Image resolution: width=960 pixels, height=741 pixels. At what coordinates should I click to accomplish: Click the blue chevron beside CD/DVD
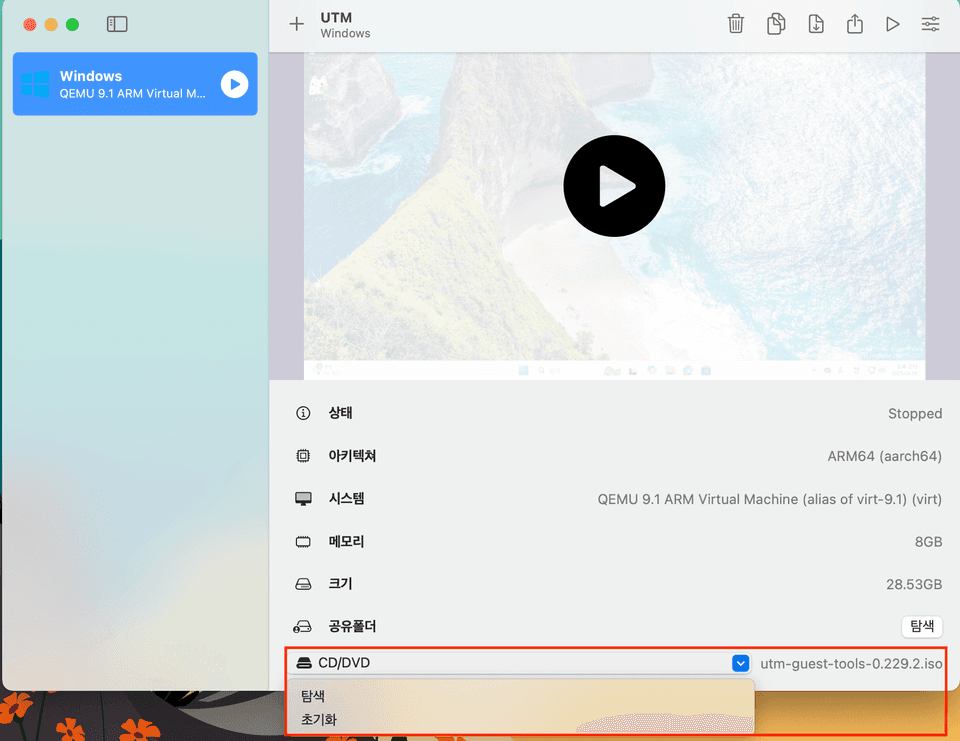740,663
